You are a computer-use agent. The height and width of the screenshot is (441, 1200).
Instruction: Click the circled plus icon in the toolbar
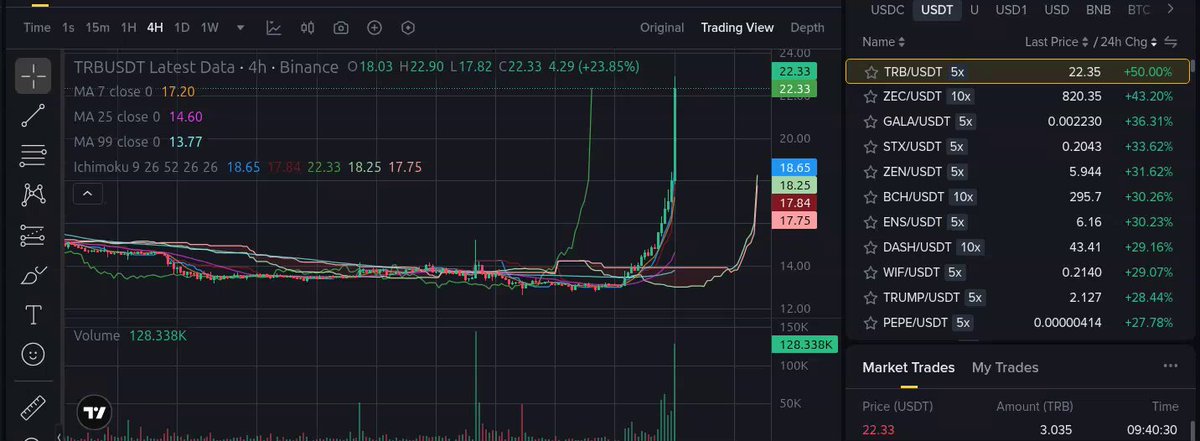pyautogui.click(x=374, y=28)
